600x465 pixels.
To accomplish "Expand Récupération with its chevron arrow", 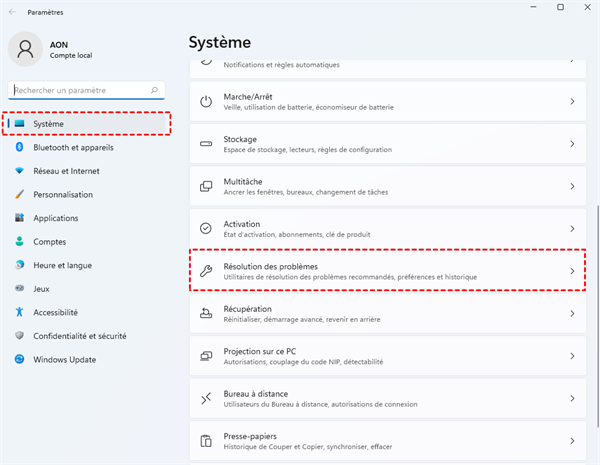I will click(x=572, y=314).
